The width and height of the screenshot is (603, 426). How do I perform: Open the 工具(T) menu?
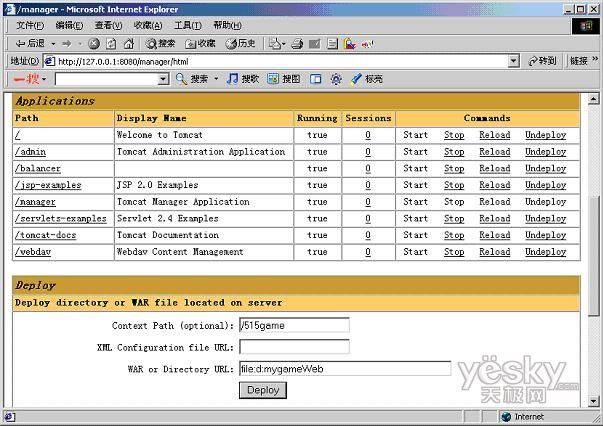tap(187, 25)
